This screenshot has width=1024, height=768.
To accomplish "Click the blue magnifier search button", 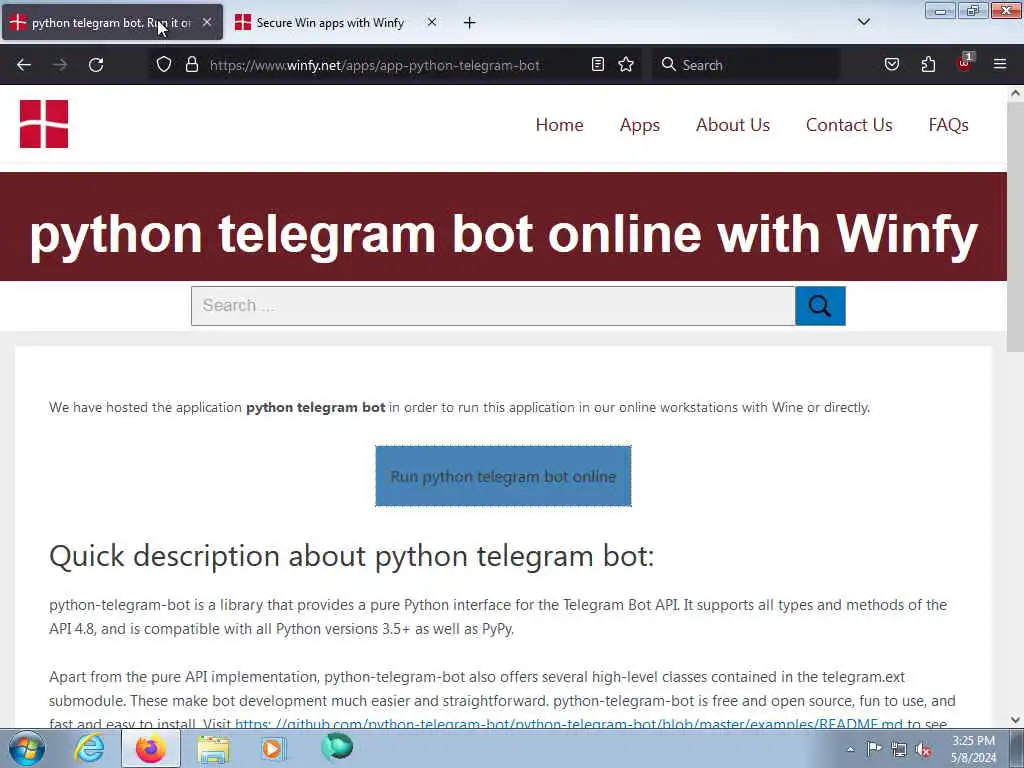I will pyautogui.click(x=820, y=306).
